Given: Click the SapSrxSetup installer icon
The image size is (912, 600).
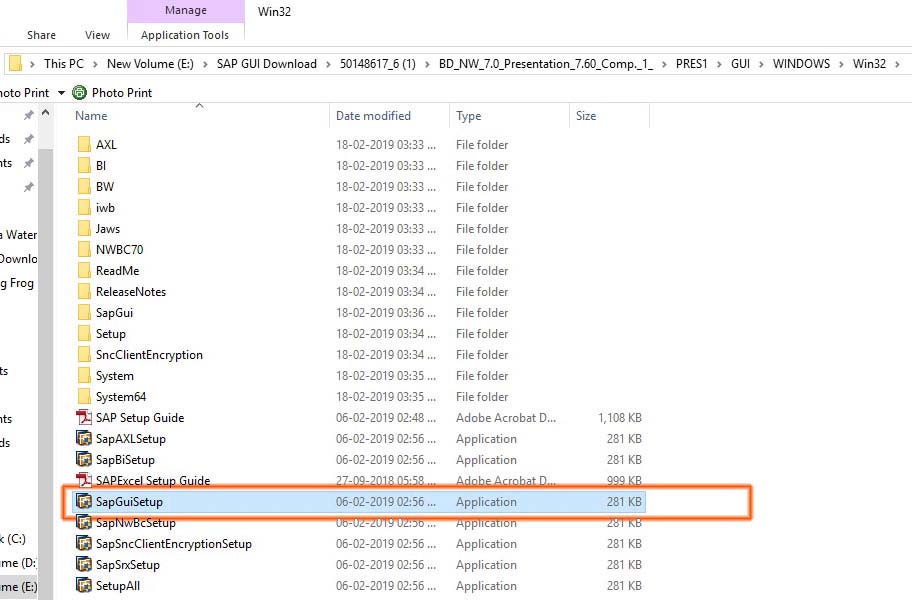Looking at the screenshot, I should click(x=84, y=565).
